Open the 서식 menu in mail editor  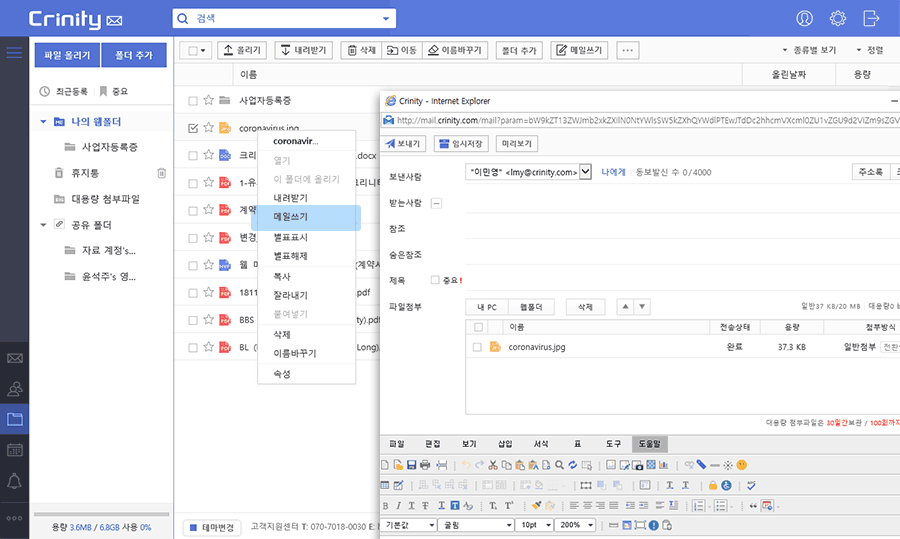541,444
